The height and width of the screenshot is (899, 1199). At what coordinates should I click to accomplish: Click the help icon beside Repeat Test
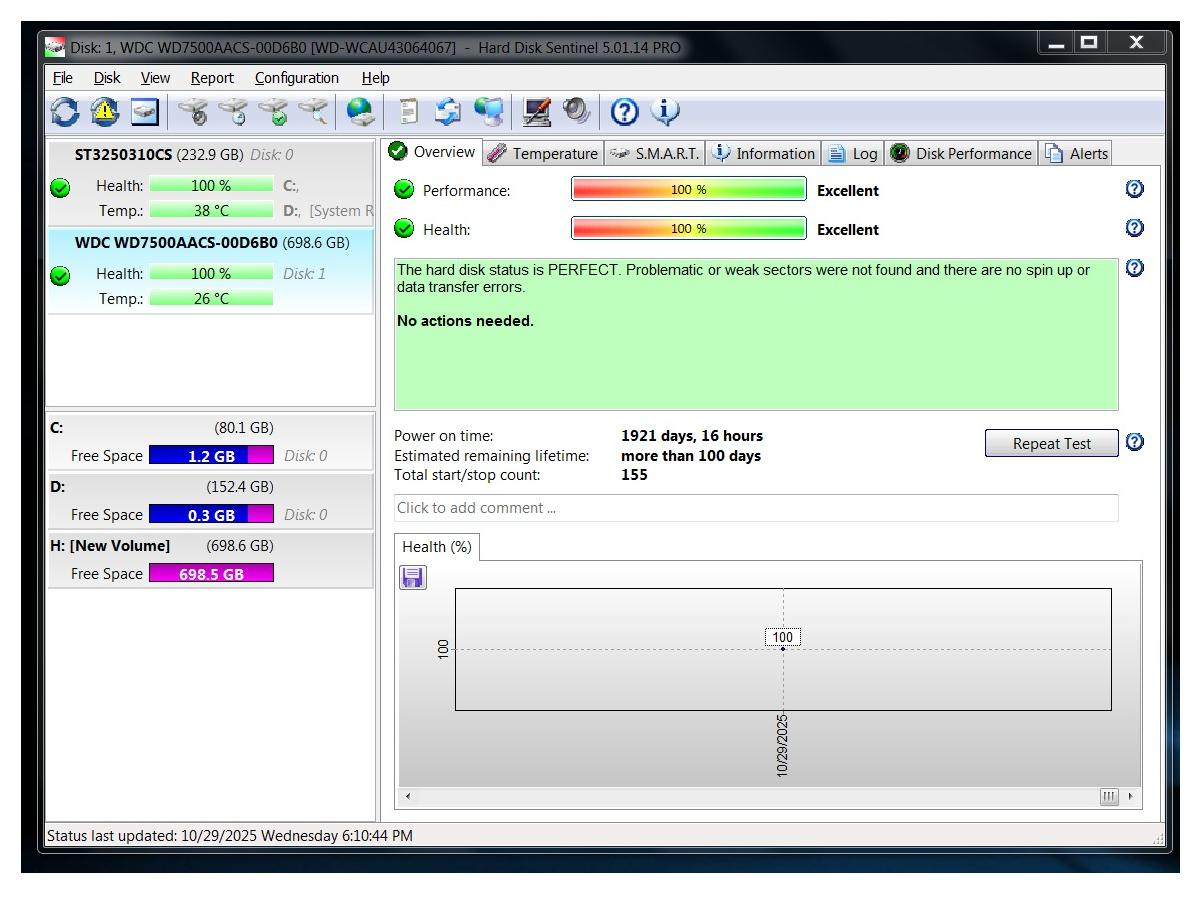[x=1134, y=442]
